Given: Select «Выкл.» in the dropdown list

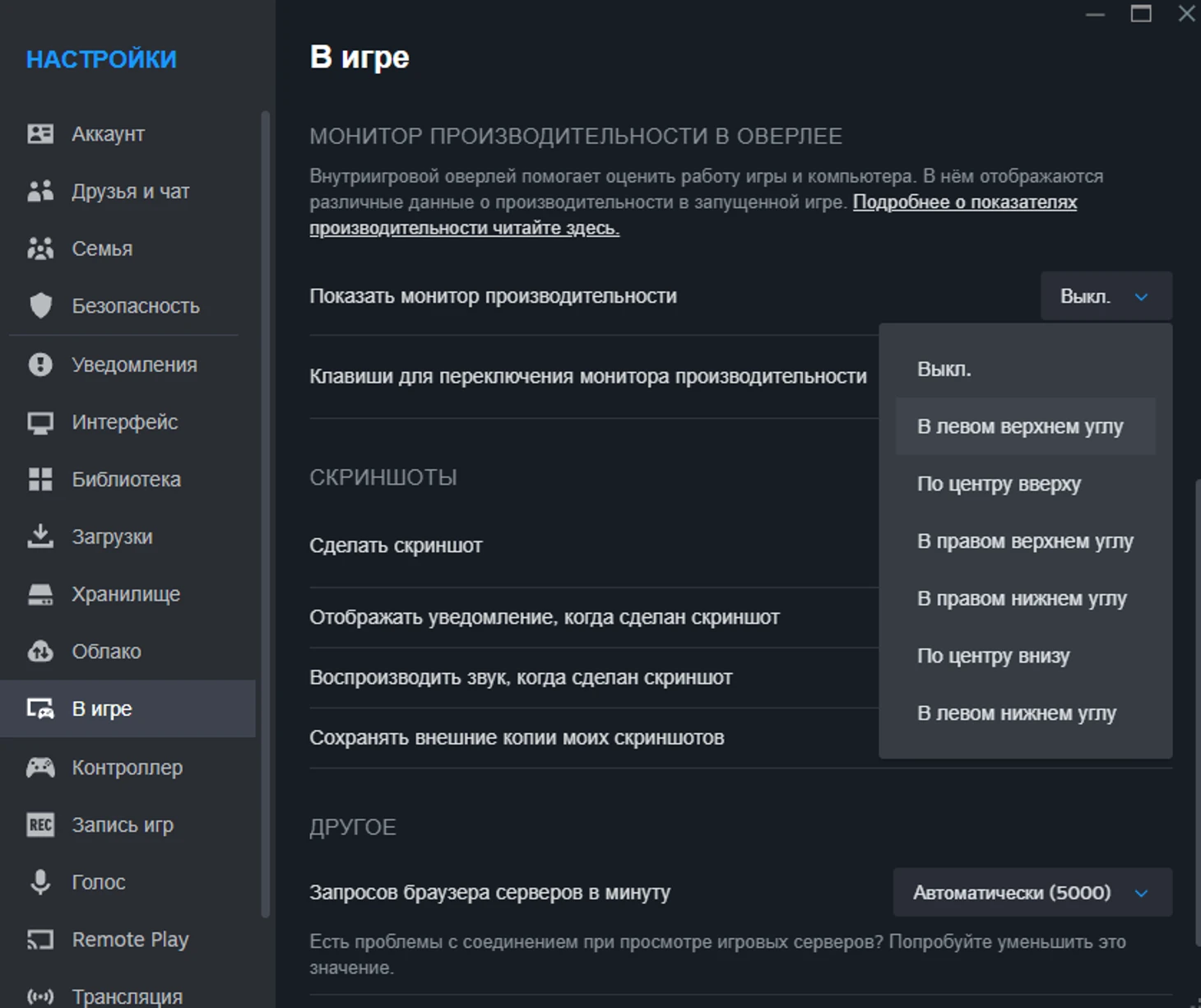Looking at the screenshot, I should point(944,369).
